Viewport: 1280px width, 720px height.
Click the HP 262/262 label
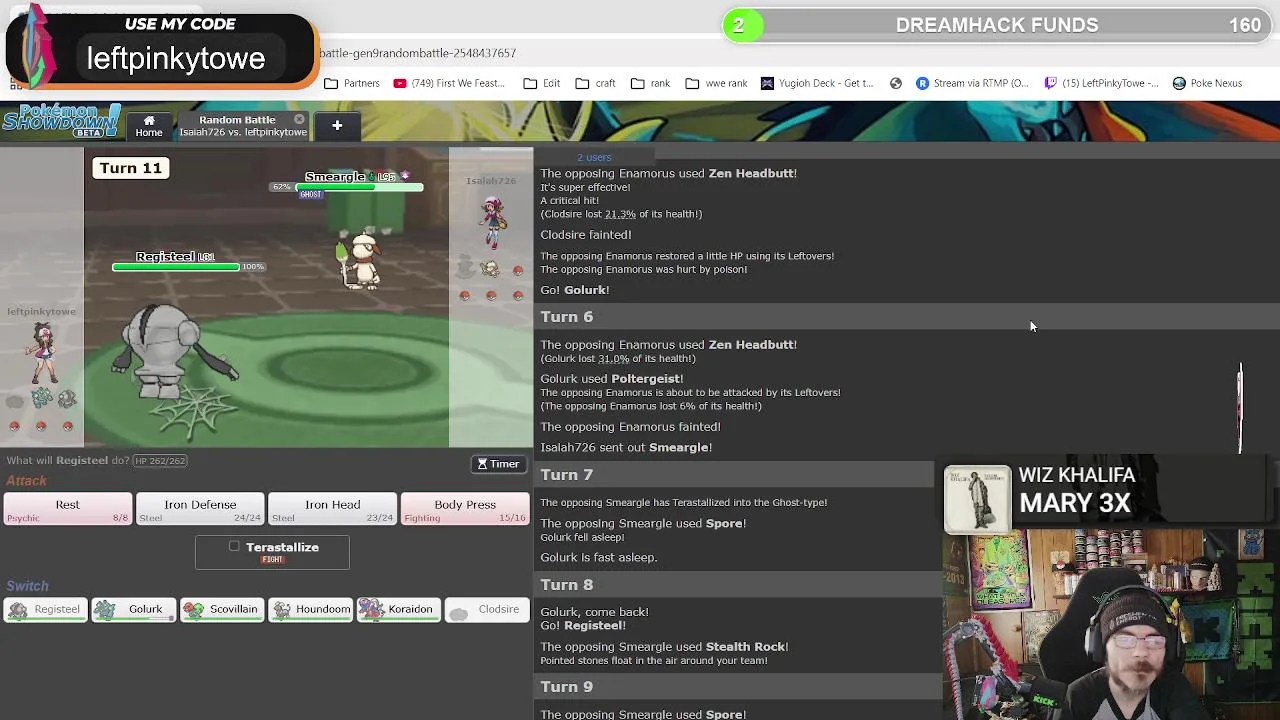tap(159, 461)
